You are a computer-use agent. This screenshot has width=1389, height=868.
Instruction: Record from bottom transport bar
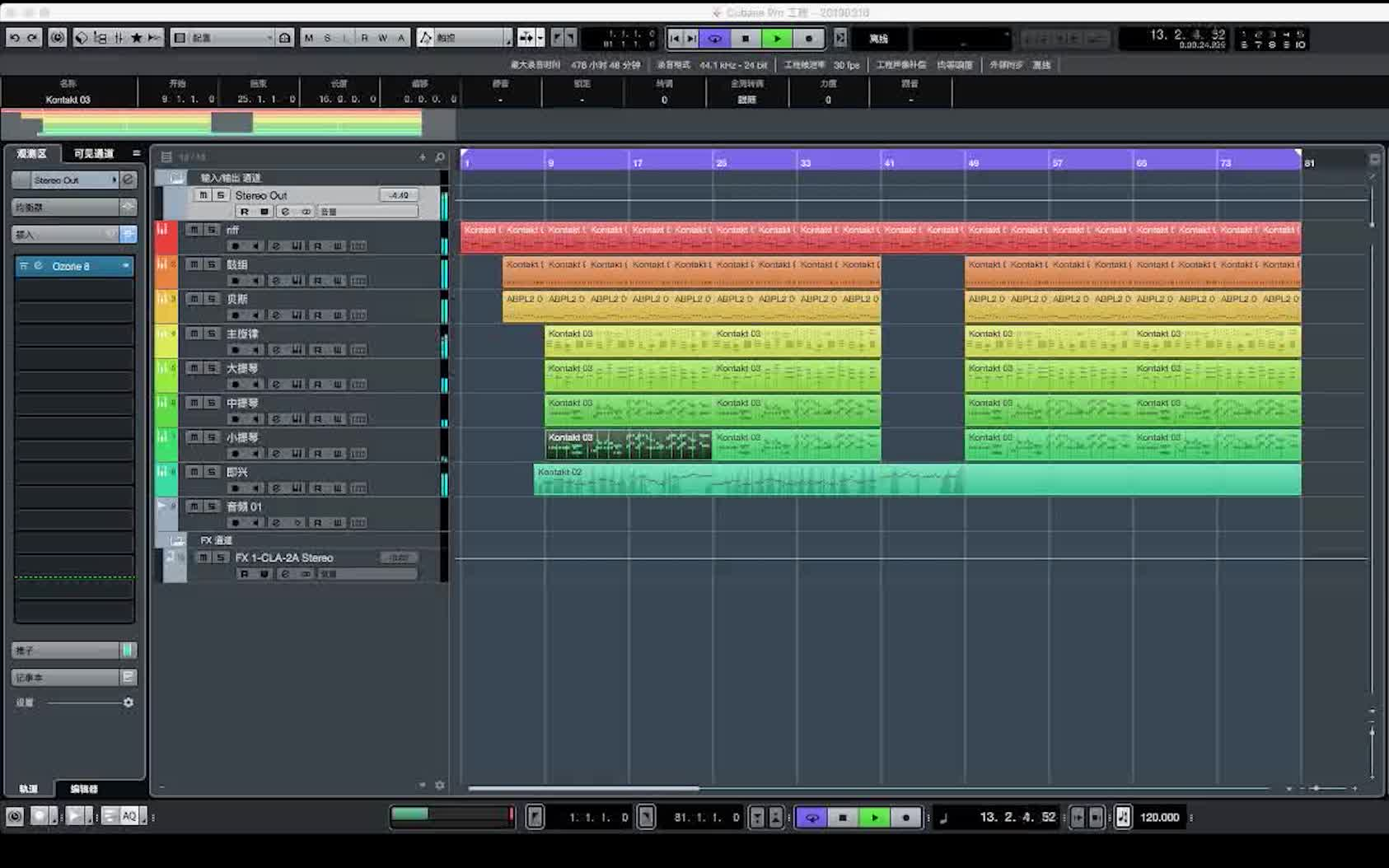tap(905, 817)
